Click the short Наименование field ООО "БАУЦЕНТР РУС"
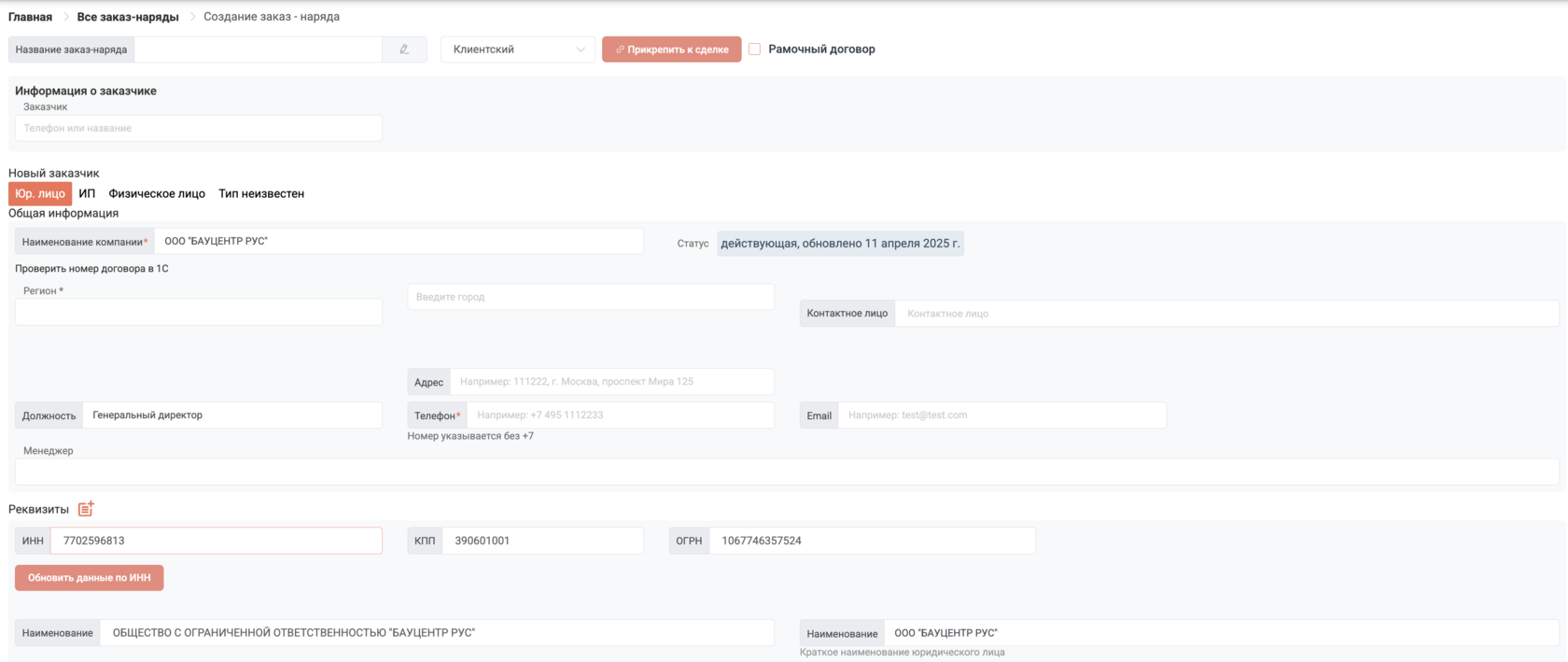This screenshot has width=1568, height=662. pos(1222,633)
